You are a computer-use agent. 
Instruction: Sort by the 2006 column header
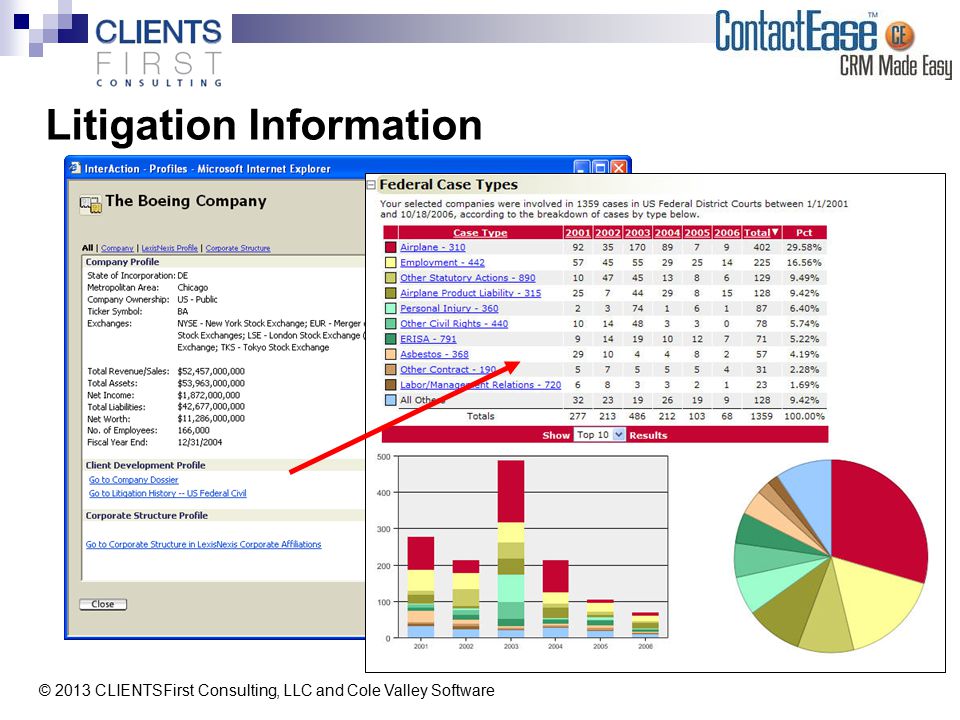[x=727, y=233]
